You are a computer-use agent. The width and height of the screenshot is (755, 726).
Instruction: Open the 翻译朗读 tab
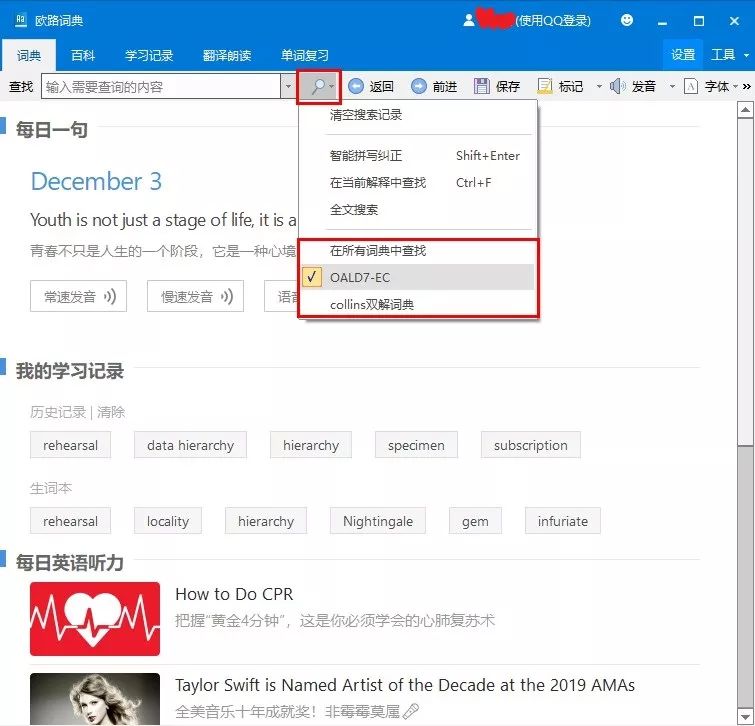click(x=227, y=56)
